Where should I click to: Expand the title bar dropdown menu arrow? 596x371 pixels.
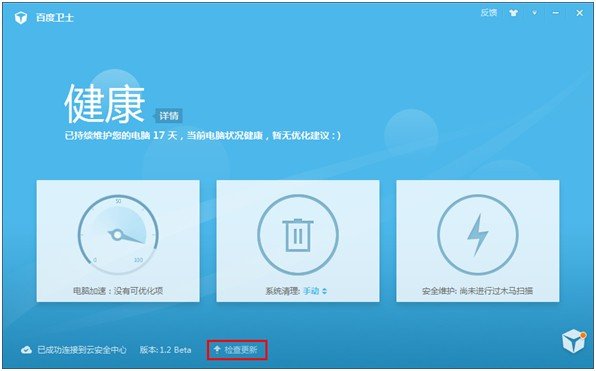tap(534, 13)
